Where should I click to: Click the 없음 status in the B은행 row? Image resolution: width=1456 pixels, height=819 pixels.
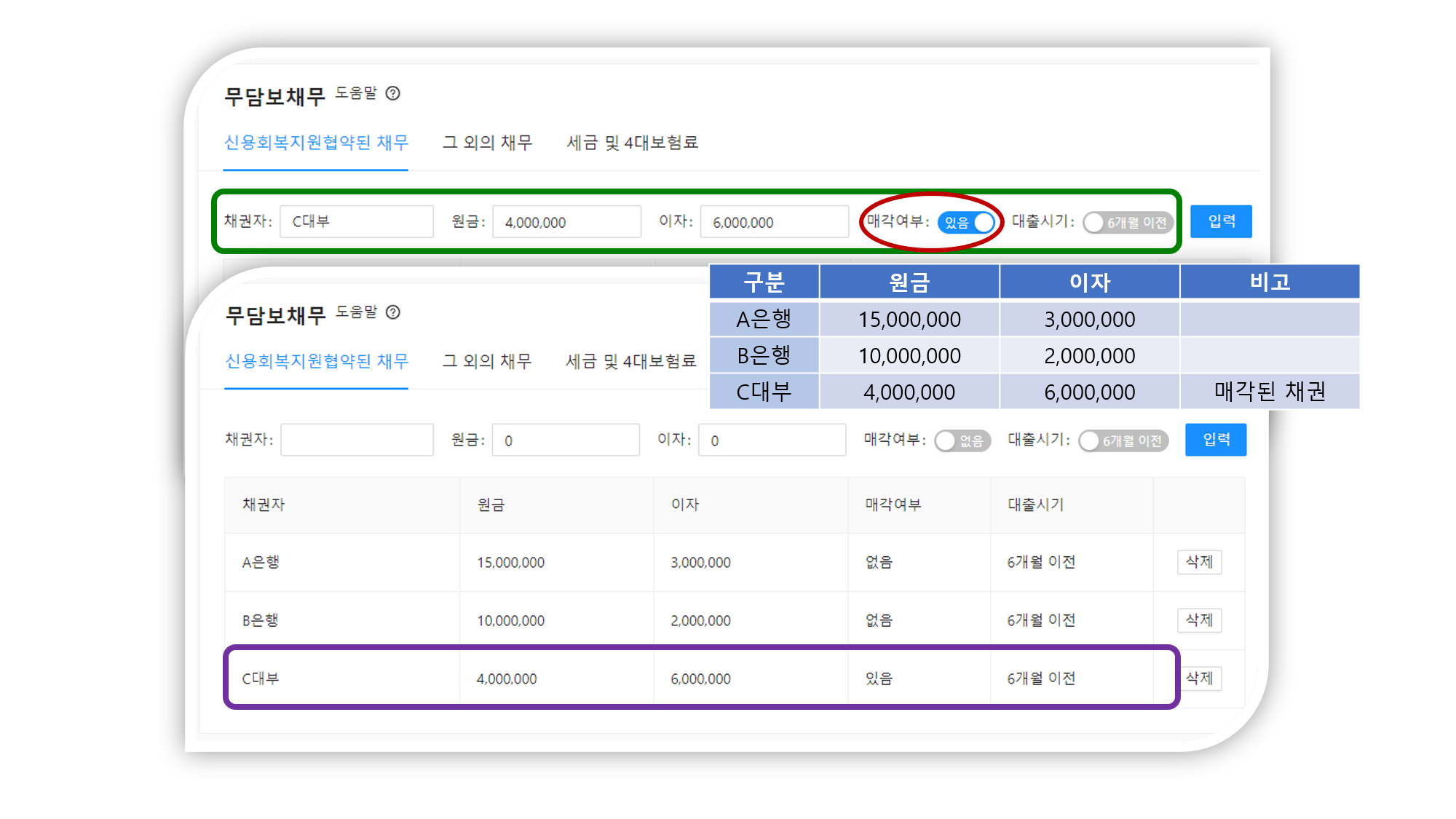coord(879,620)
